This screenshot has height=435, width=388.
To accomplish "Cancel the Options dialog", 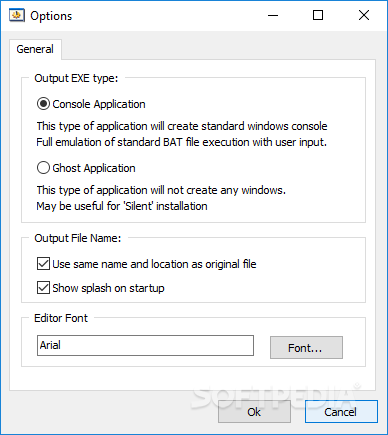I will (x=341, y=412).
